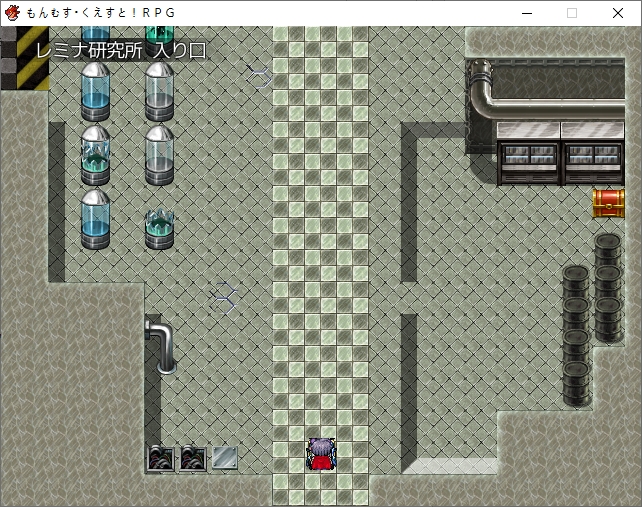Click the window title もんむす・くえすと！ＲＰＧ

[101, 13]
